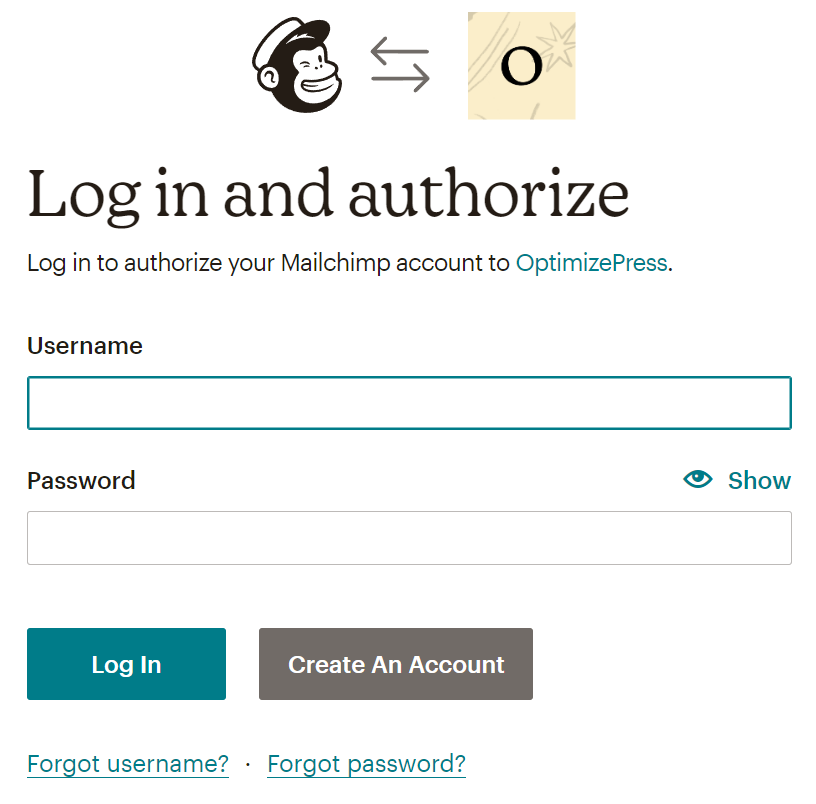
Task: Click the "Log in and authorize" heading
Action: [x=328, y=194]
